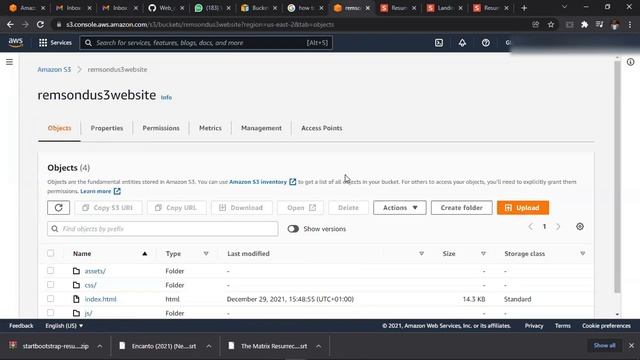The width and height of the screenshot is (640, 360).
Task: Open the Amazon S3 breadcrumb link
Action: [54, 69]
